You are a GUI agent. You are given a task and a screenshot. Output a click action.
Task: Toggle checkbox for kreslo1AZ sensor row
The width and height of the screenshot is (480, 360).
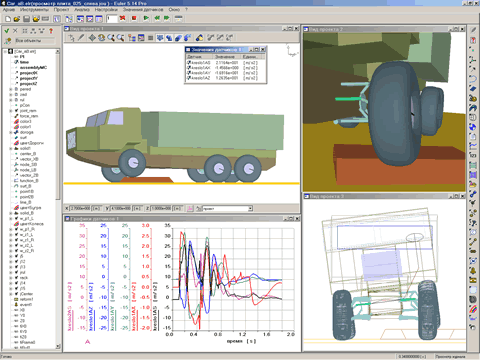point(189,78)
